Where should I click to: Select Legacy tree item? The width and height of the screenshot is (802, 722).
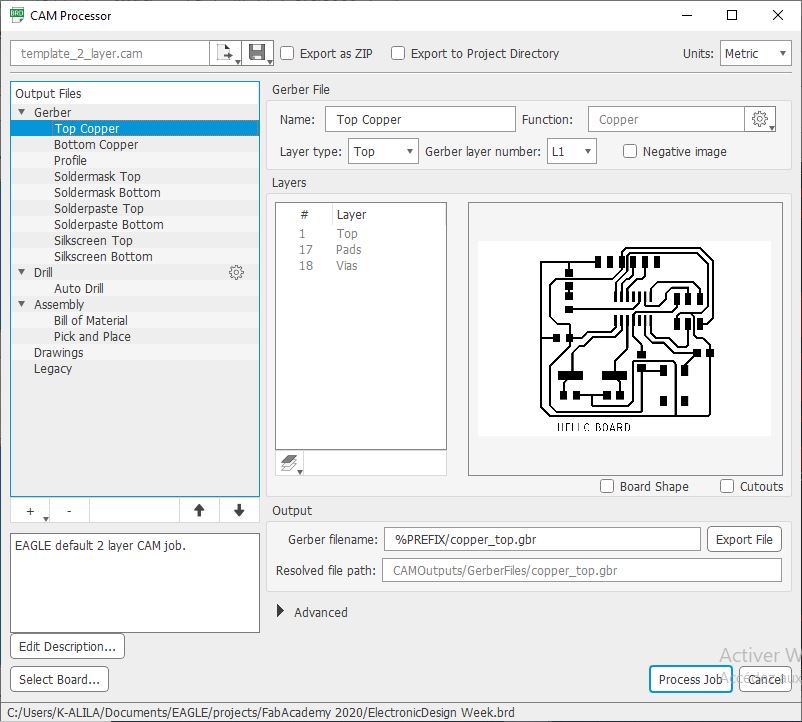pyautogui.click(x=135, y=369)
